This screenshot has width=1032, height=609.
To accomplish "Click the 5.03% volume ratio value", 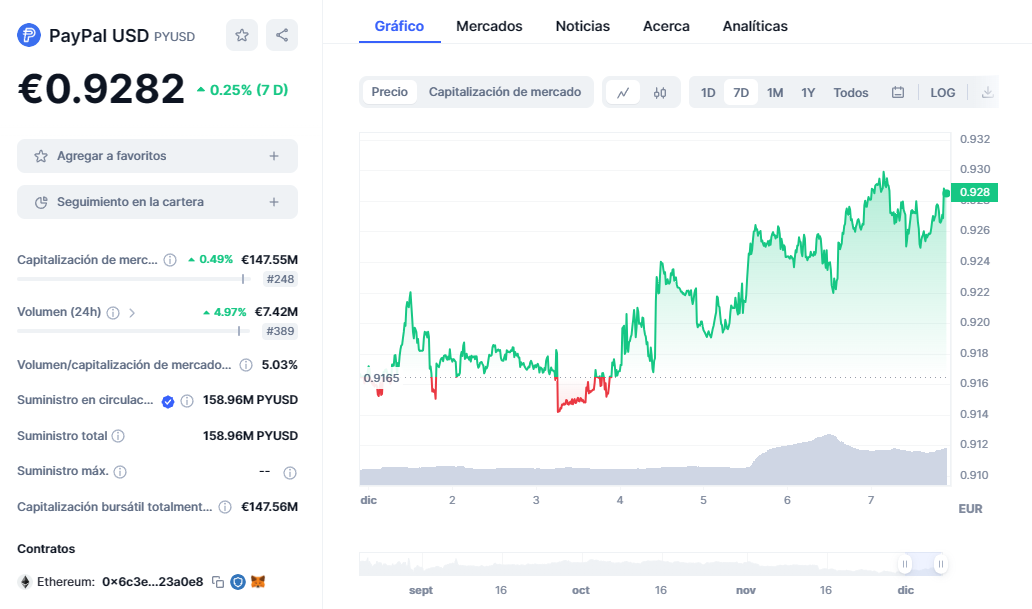I will (280, 365).
